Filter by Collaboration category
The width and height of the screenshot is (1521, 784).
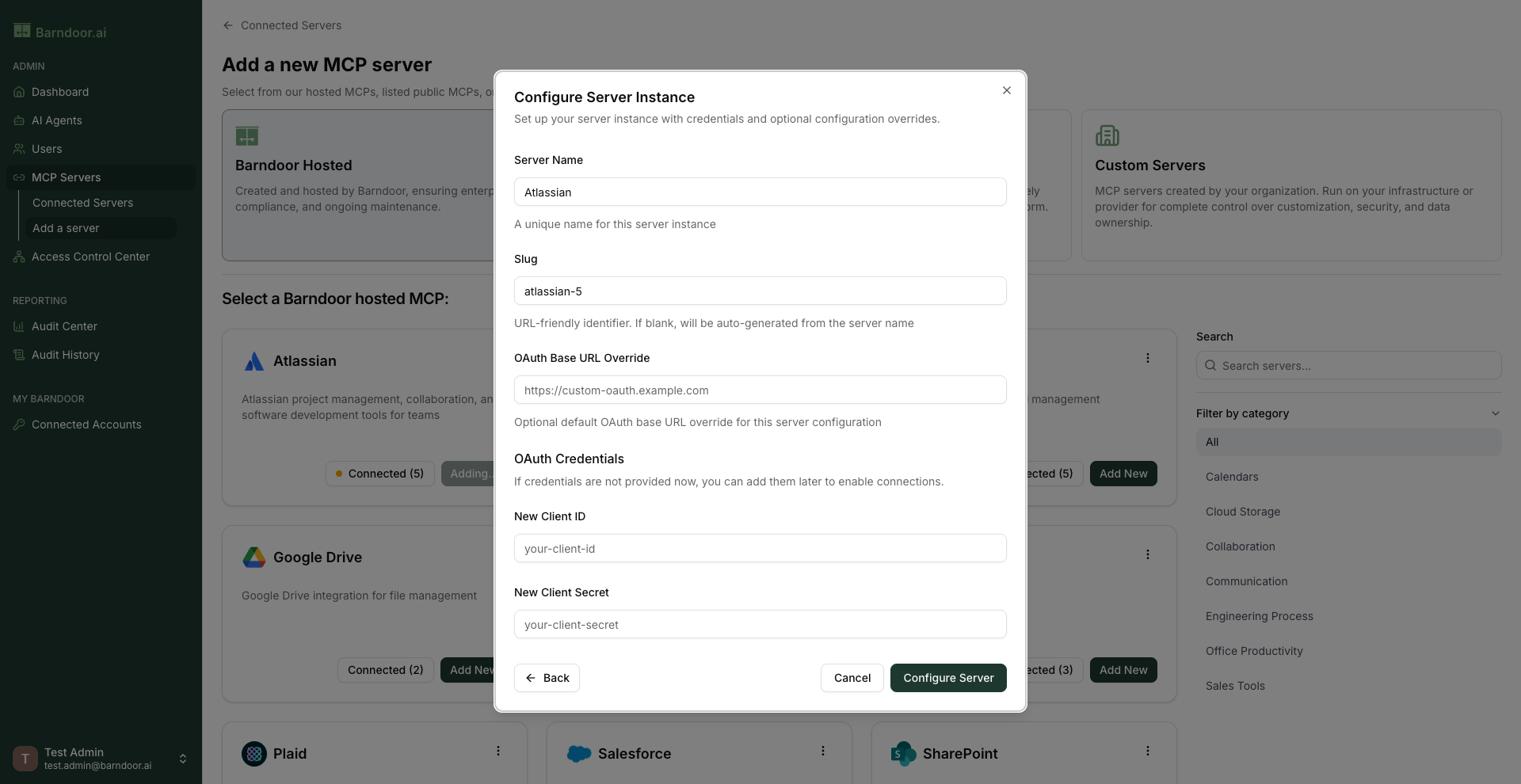tap(1348, 546)
